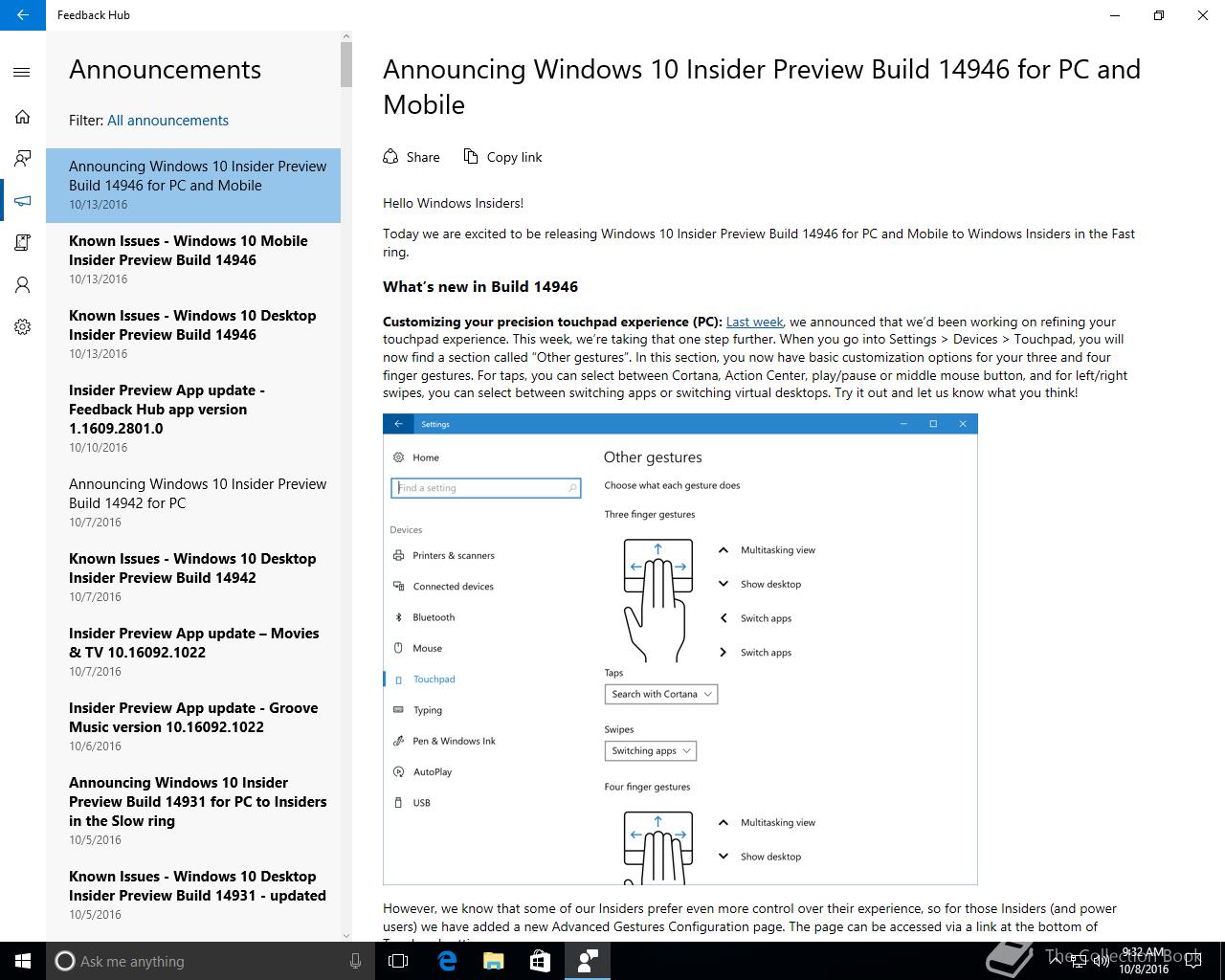Open Known Issues Desktop Build 14942
The height and width of the screenshot is (980, 1225).
[193, 577]
